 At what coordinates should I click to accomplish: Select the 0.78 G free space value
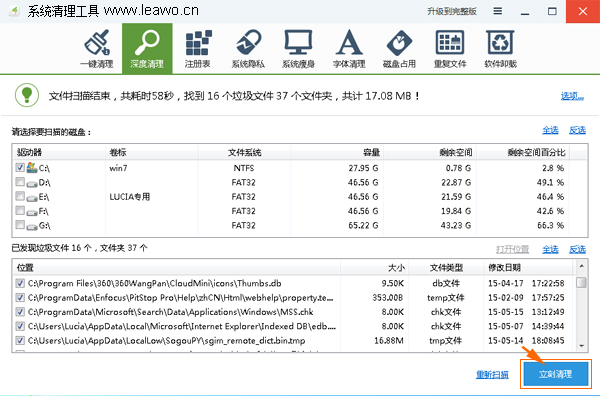(x=458, y=168)
